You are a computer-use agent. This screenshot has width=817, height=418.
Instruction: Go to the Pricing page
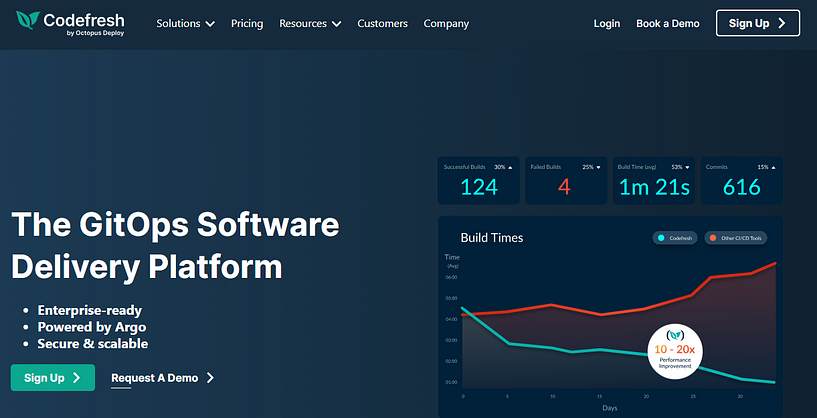247,23
